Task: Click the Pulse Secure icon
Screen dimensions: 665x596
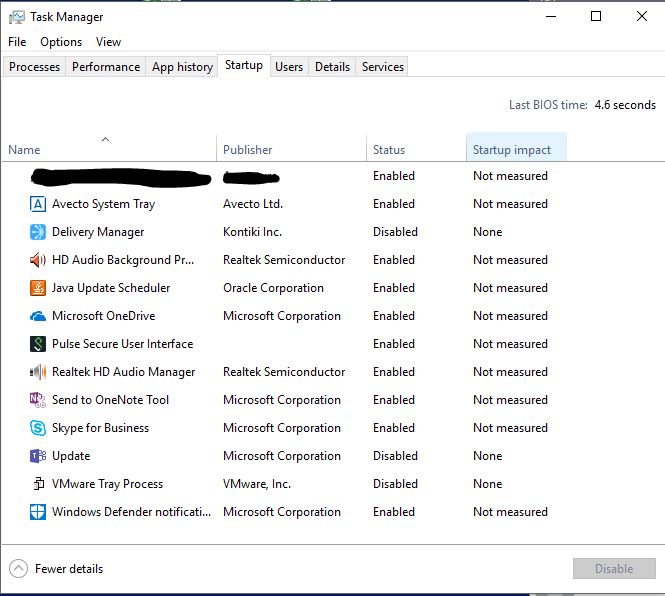Action: tap(38, 344)
